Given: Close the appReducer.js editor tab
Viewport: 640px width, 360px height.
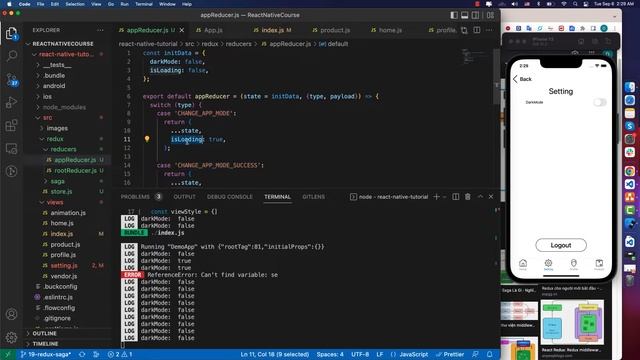Looking at the screenshot, I should [x=182, y=30].
